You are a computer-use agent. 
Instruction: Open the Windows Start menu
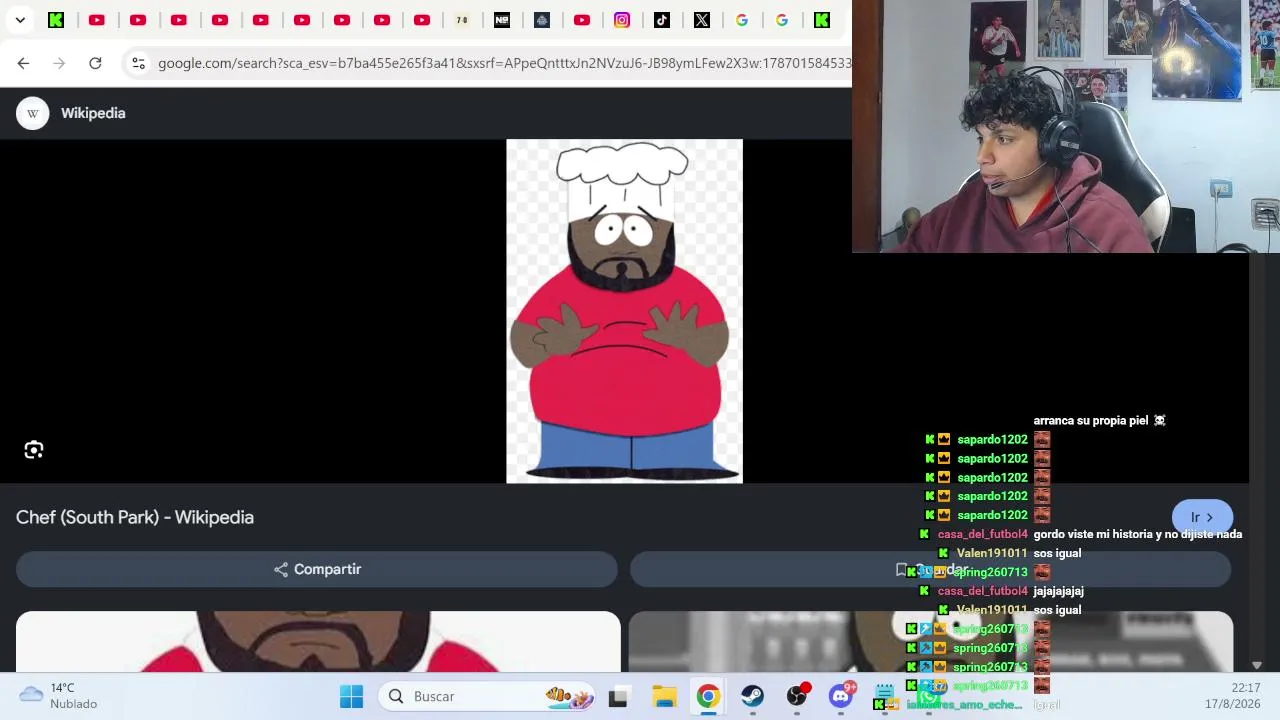point(351,696)
